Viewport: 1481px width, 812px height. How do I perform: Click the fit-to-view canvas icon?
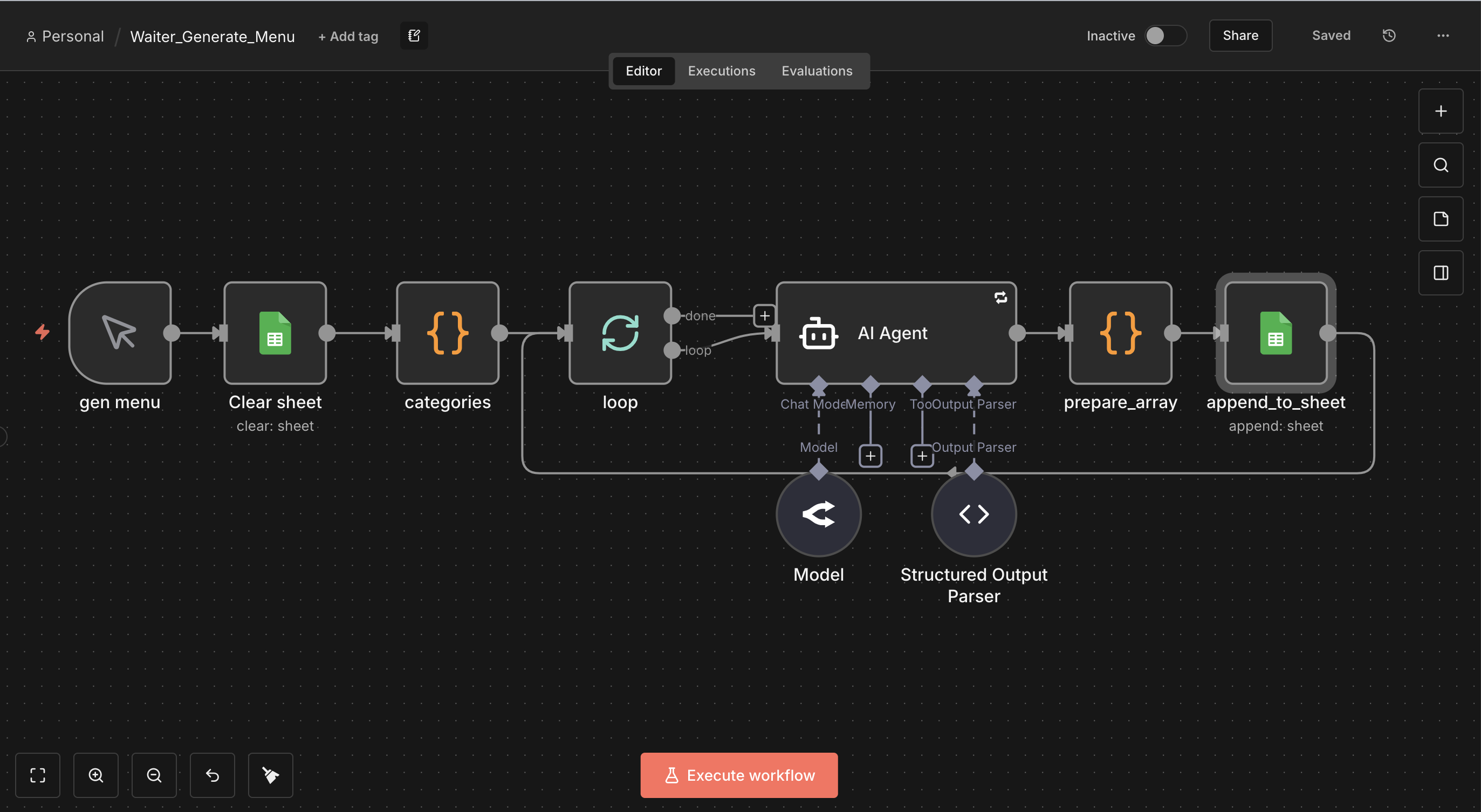click(38, 775)
